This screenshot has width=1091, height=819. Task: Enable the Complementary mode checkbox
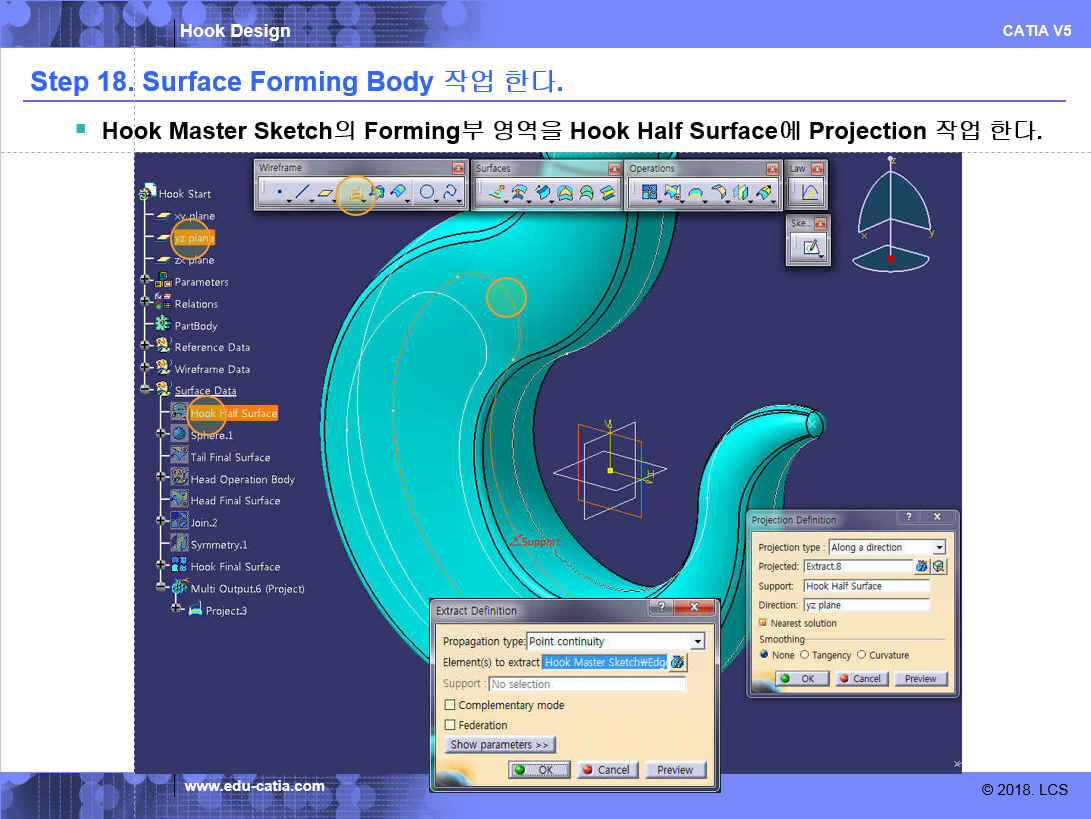click(x=450, y=705)
